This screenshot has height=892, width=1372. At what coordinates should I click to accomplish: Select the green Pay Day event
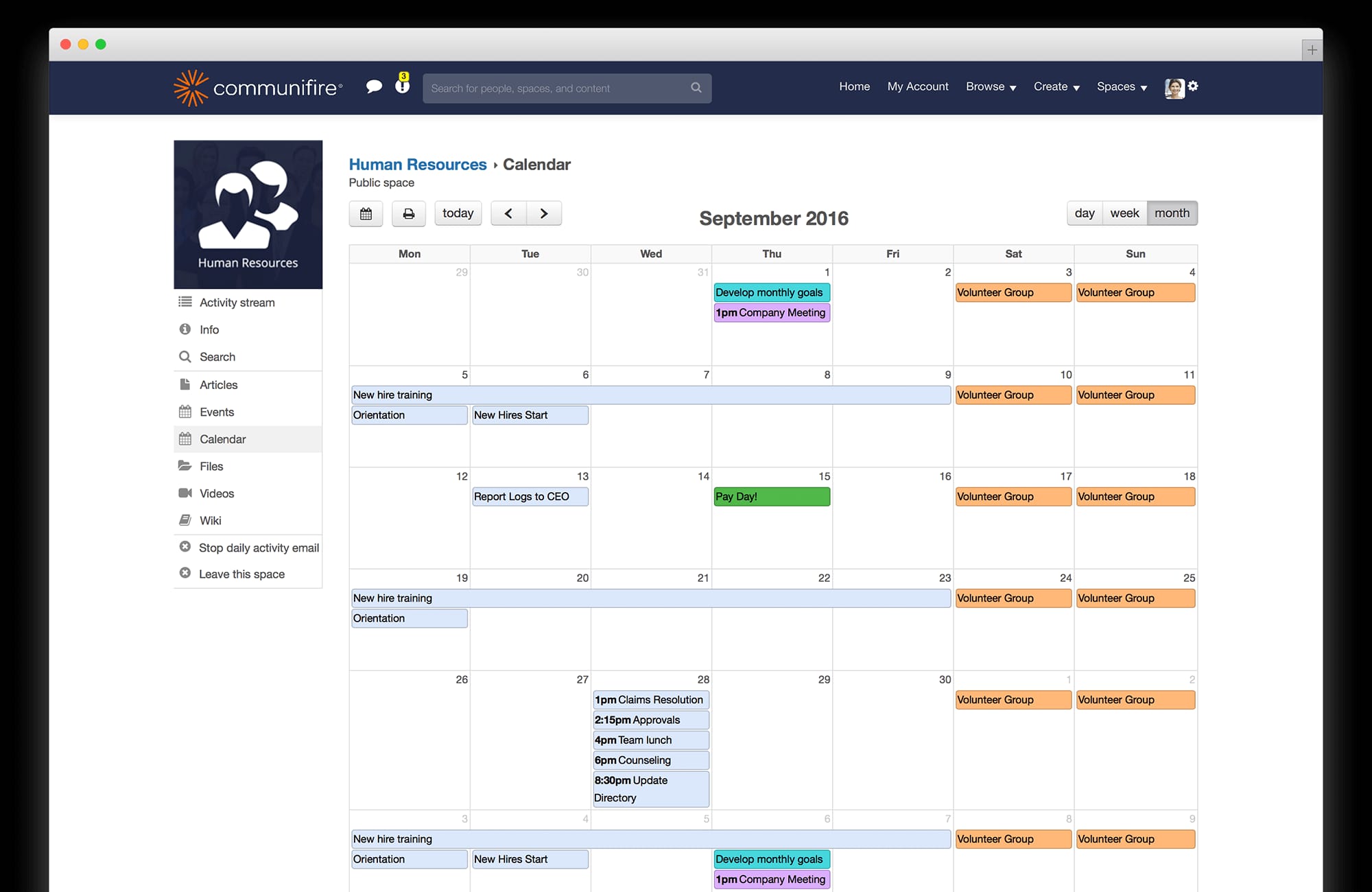coord(771,496)
